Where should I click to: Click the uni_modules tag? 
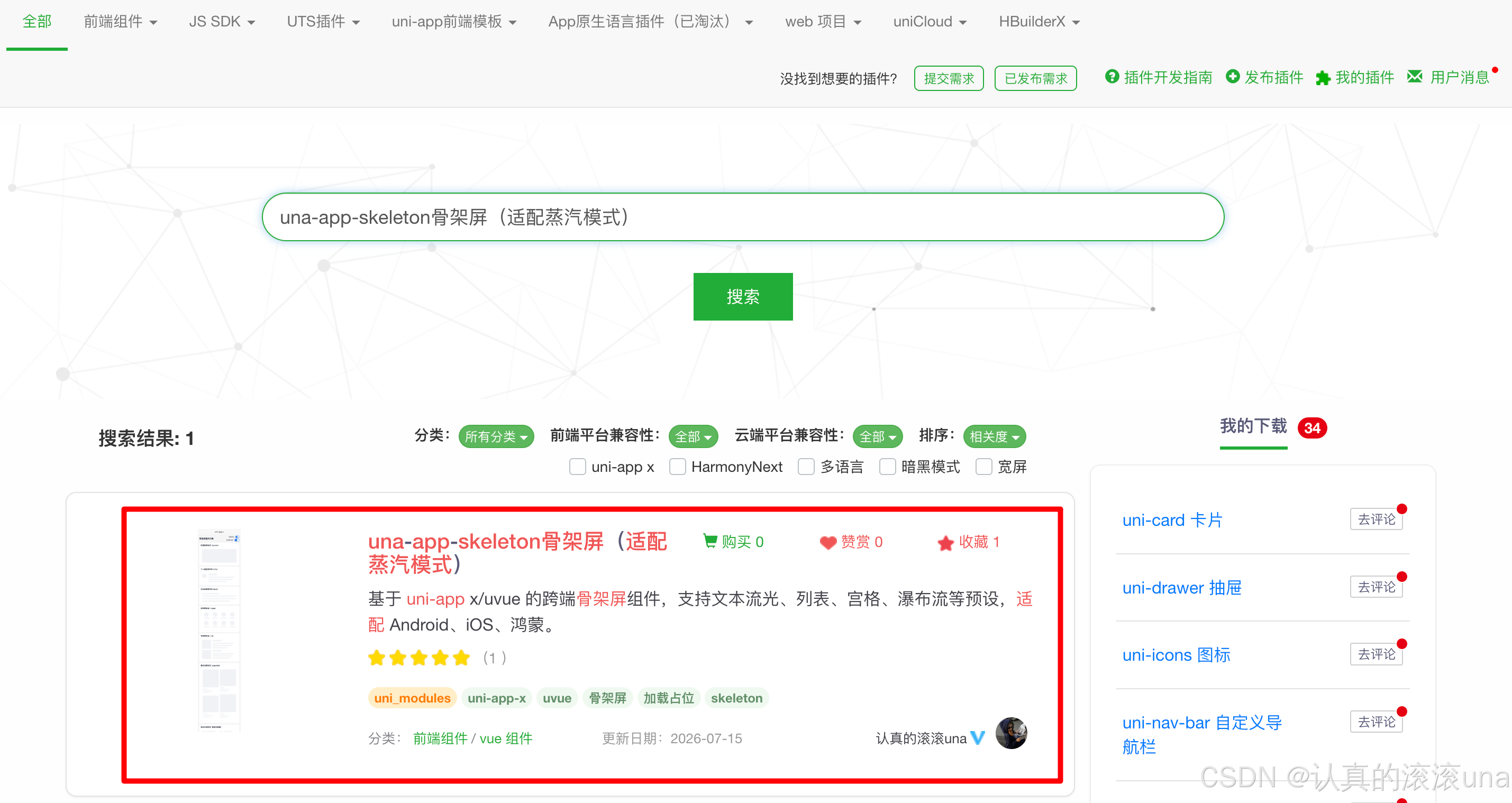point(412,698)
